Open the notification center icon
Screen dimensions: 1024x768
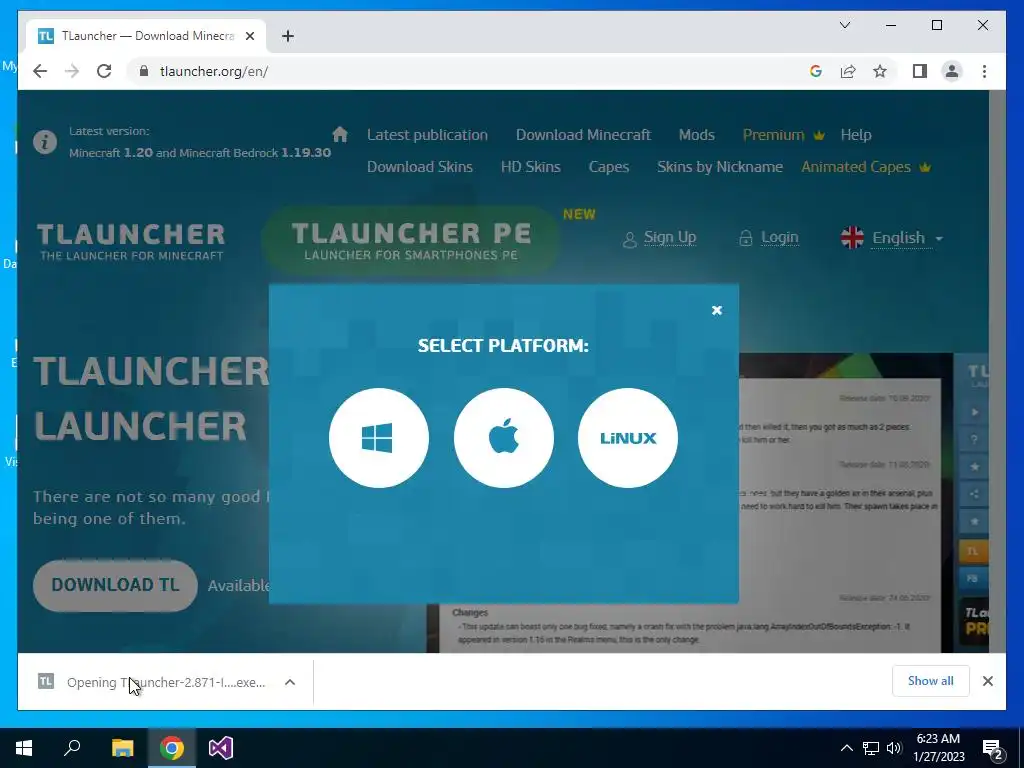pyautogui.click(x=993, y=749)
